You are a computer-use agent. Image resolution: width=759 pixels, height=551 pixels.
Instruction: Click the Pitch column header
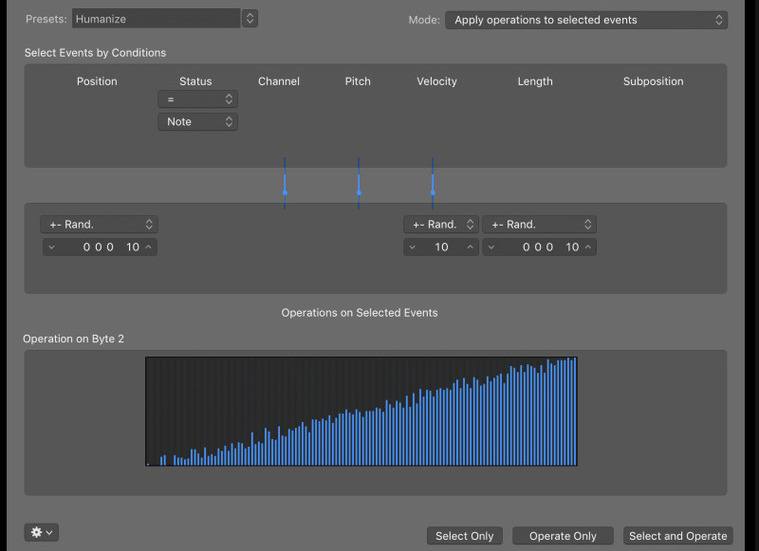coord(358,81)
